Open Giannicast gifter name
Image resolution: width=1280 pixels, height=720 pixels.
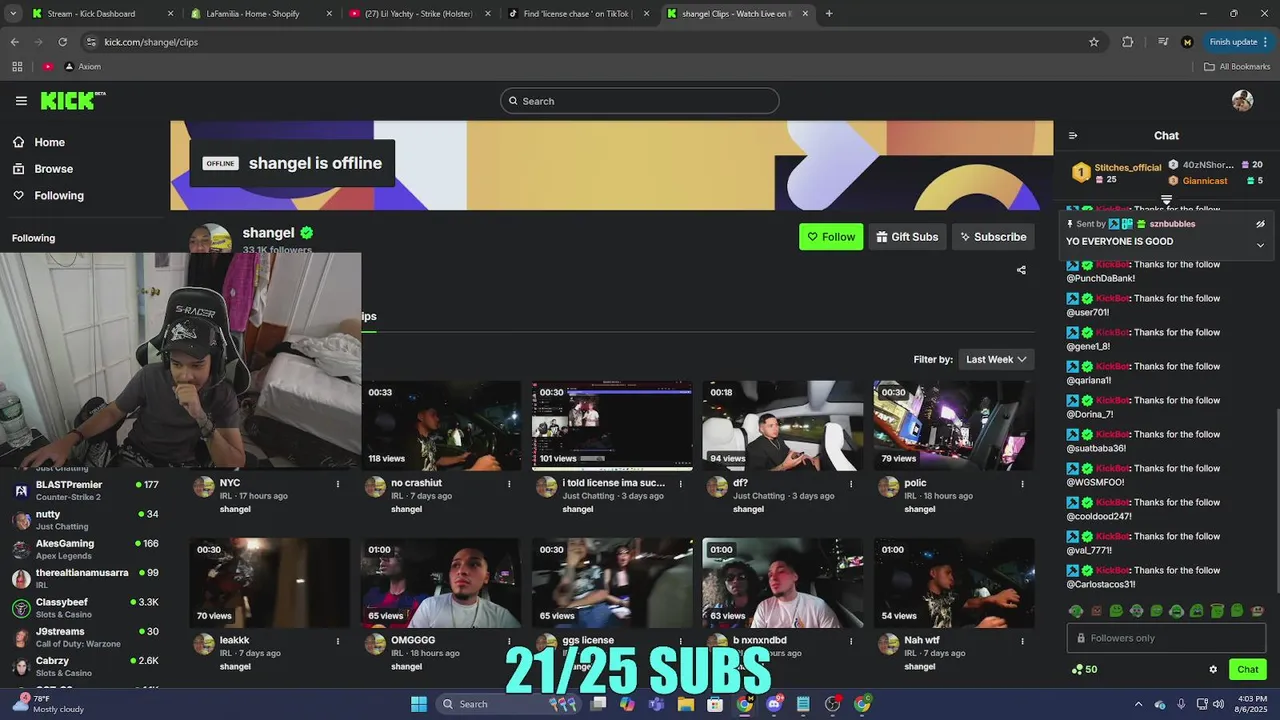coord(1204,181)
